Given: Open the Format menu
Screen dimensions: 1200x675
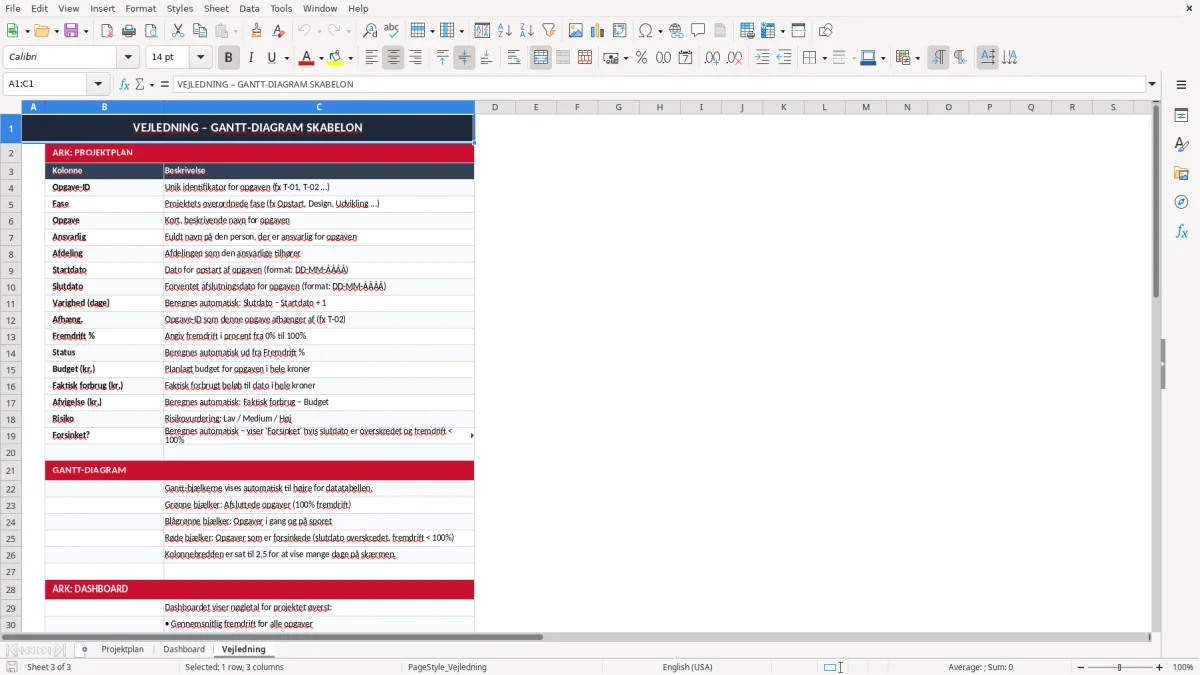Looking at the screenshot, I should pos(140,8).
